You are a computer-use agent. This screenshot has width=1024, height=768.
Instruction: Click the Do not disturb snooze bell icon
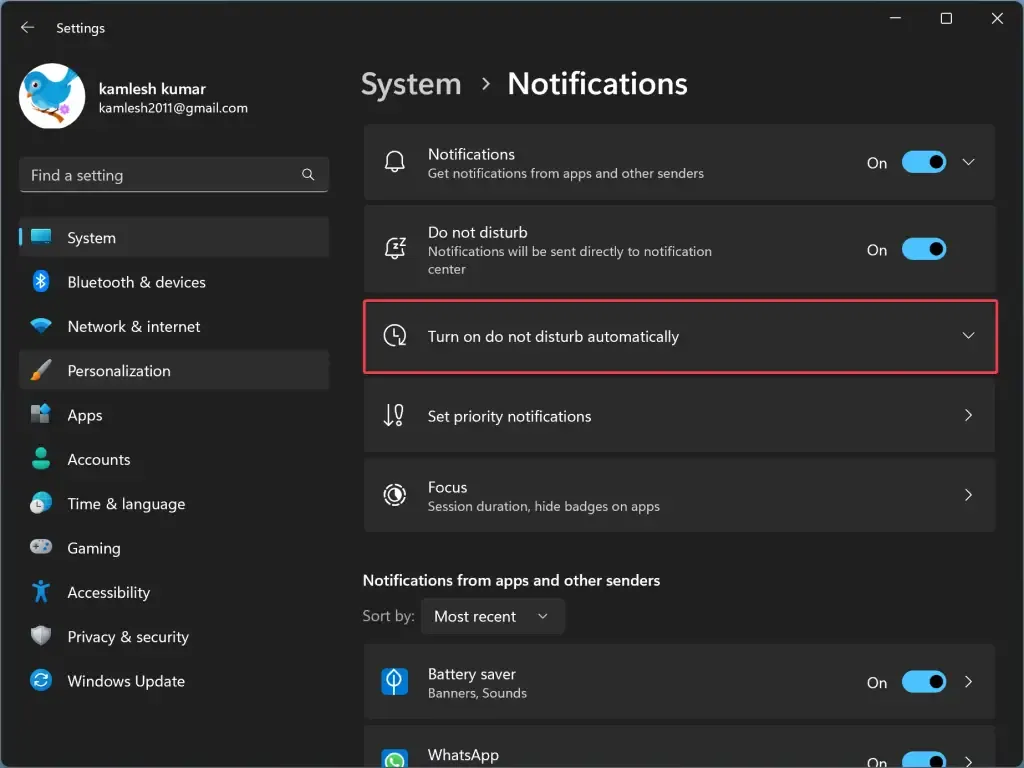[395, 249]
